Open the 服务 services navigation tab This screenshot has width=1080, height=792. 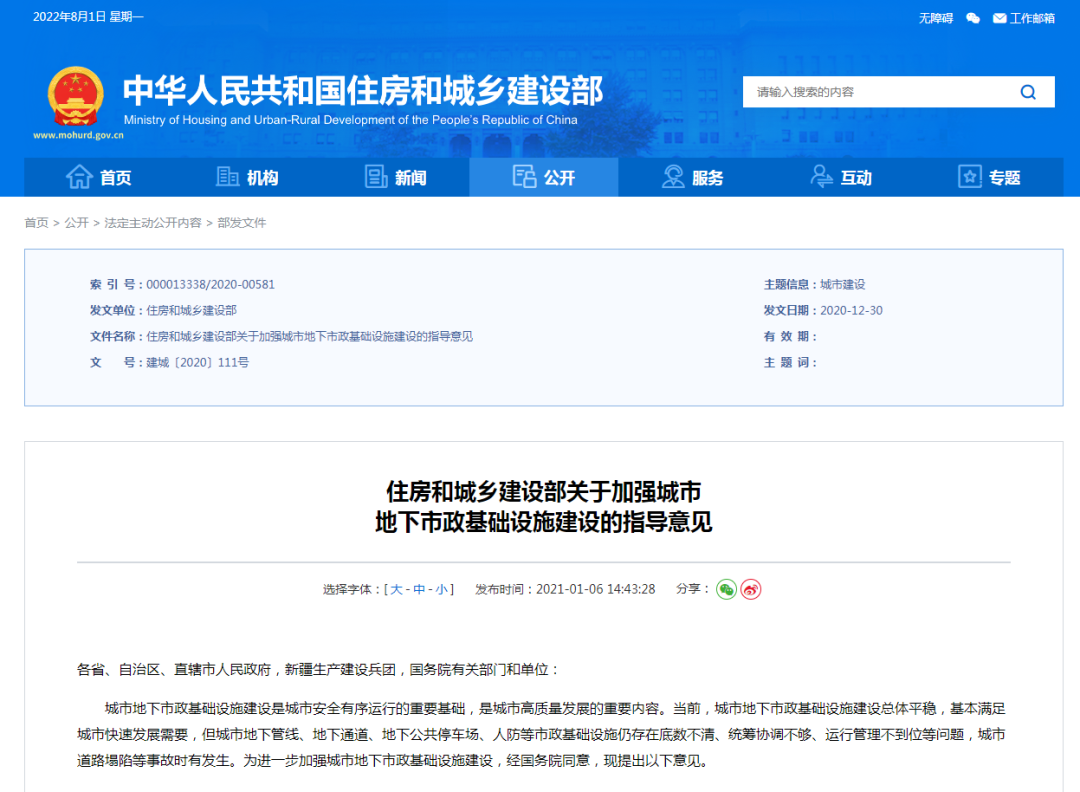tap(692, 177)
